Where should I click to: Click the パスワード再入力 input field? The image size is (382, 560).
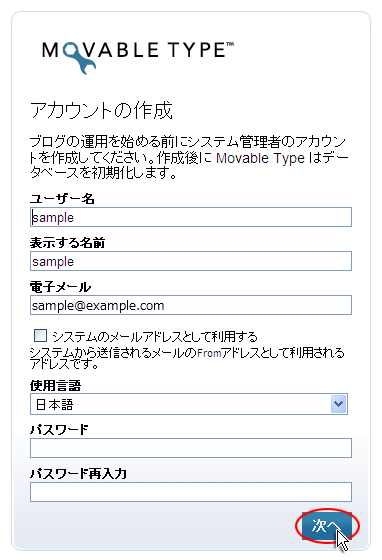(x=191, y=492)
